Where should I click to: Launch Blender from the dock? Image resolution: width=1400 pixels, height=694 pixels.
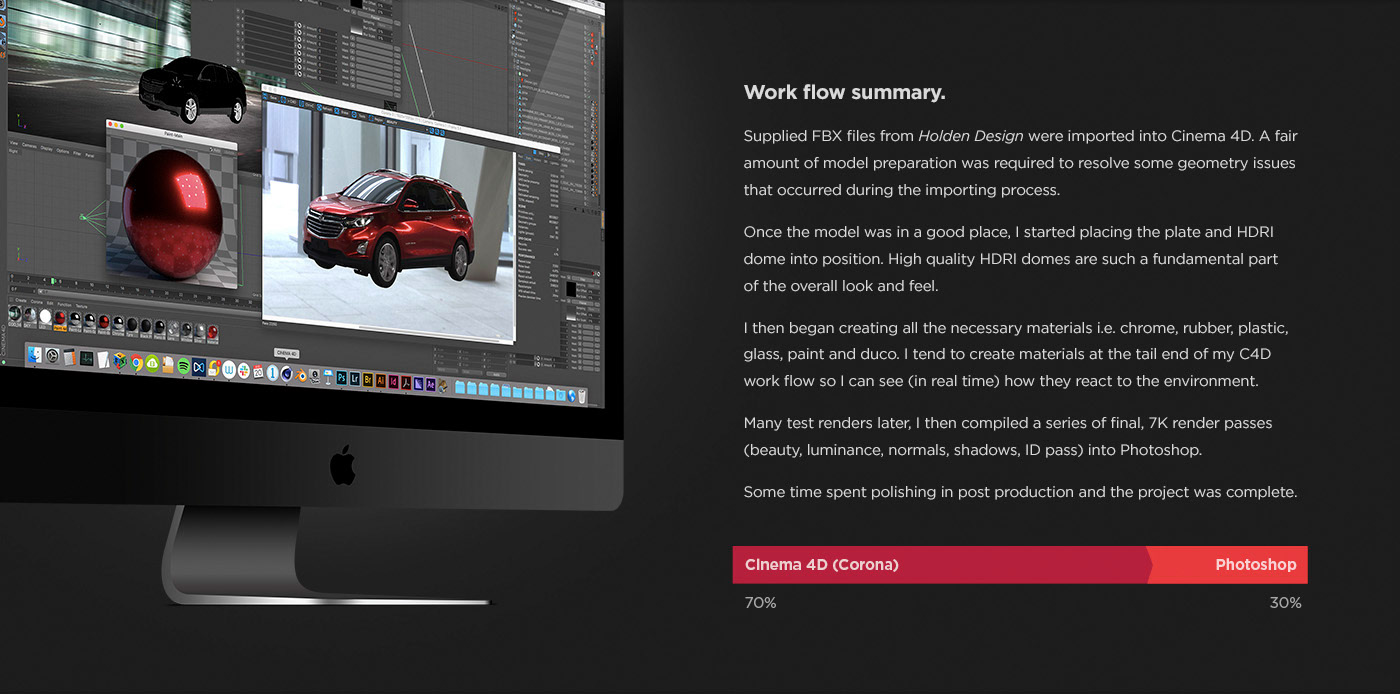click(x=303, y=376)
